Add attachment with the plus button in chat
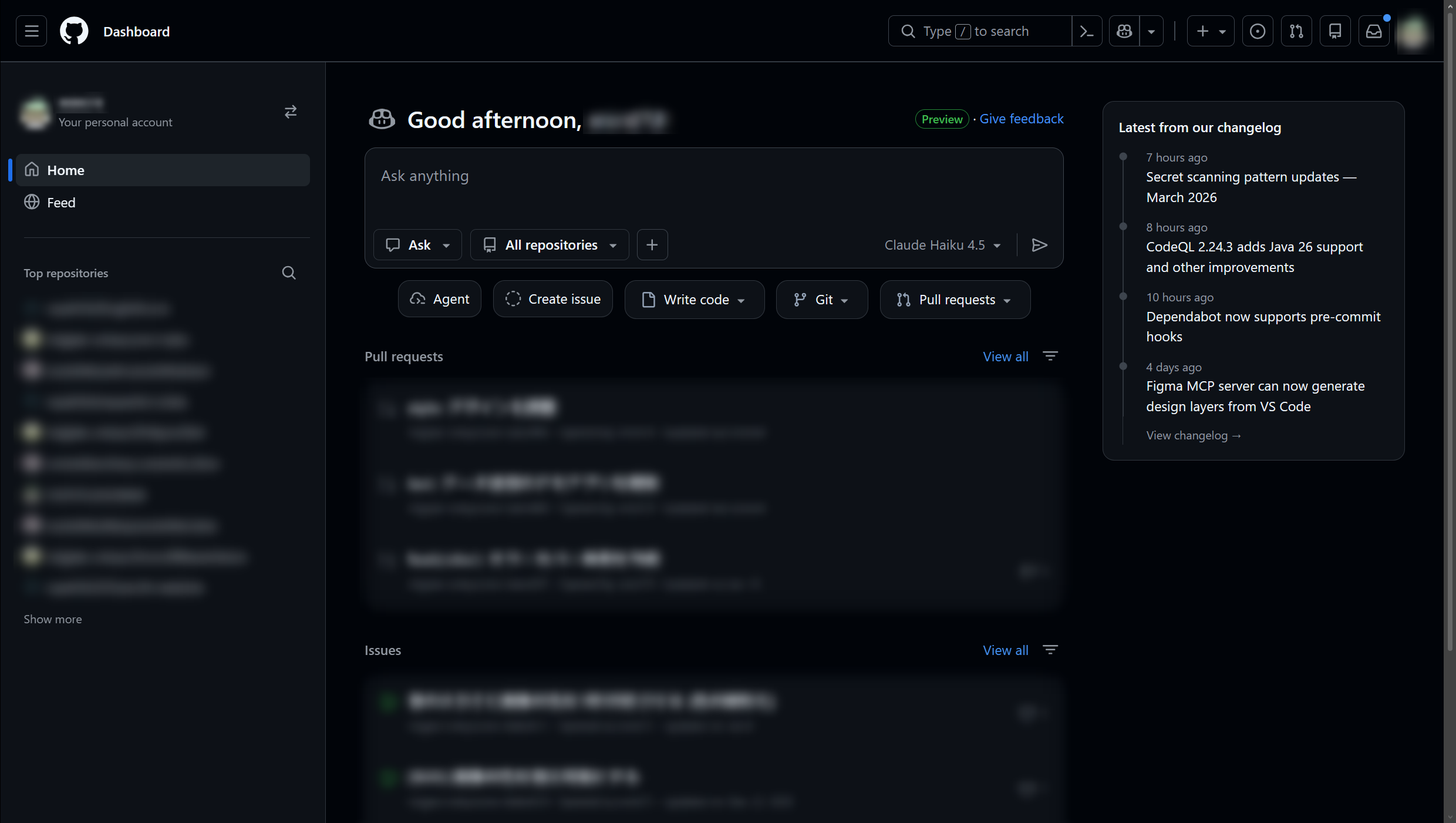This screenshot has width=1456, height=823. (652, 244)
